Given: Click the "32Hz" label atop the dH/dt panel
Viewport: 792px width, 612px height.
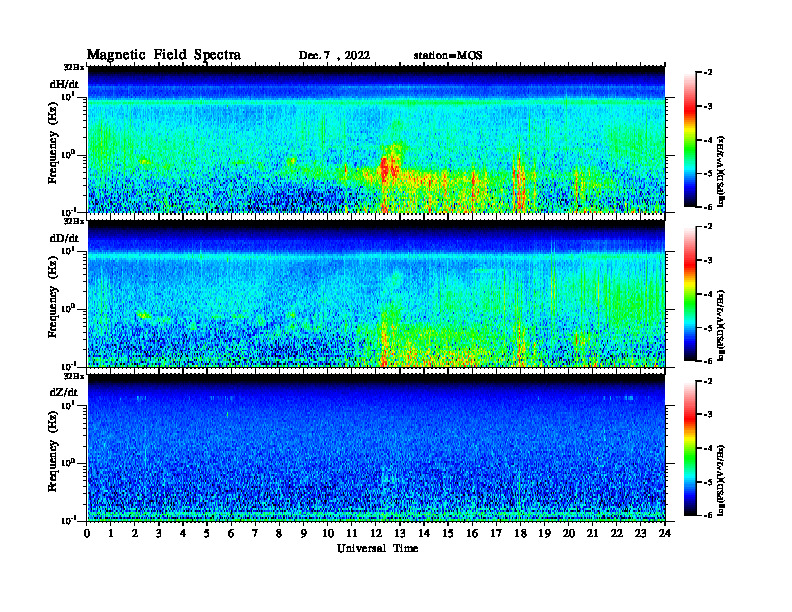Looking at the screenshot, I should pos(74,67).
